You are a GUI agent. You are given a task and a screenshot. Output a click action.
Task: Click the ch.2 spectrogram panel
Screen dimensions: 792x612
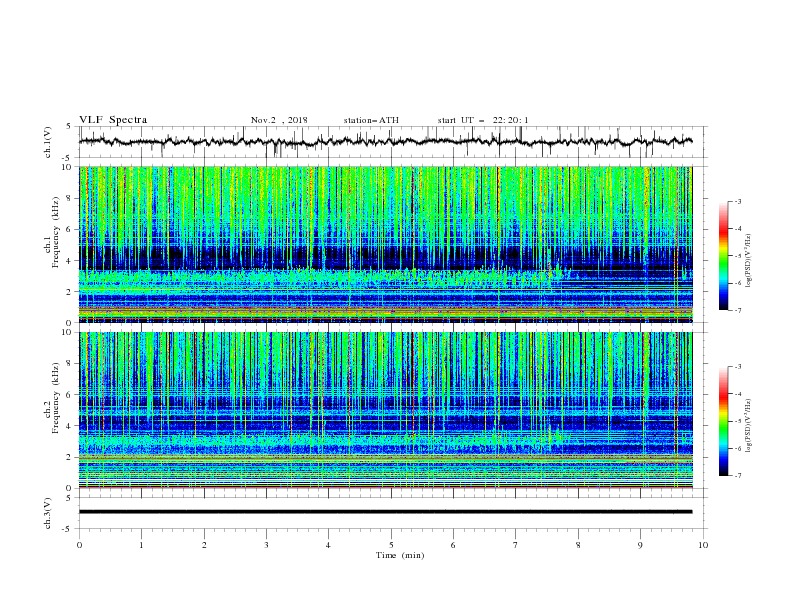click(x=385, y=410)
